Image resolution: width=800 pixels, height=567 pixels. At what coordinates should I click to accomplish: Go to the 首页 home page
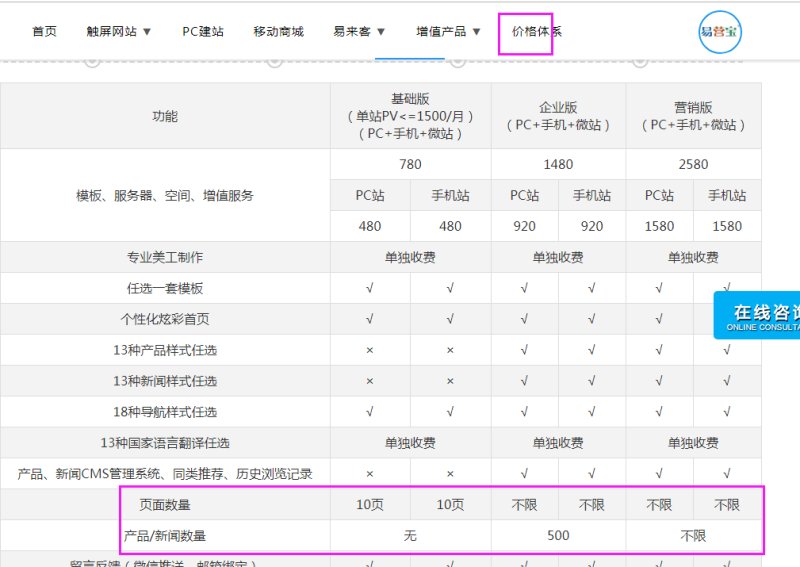point(44,32)
